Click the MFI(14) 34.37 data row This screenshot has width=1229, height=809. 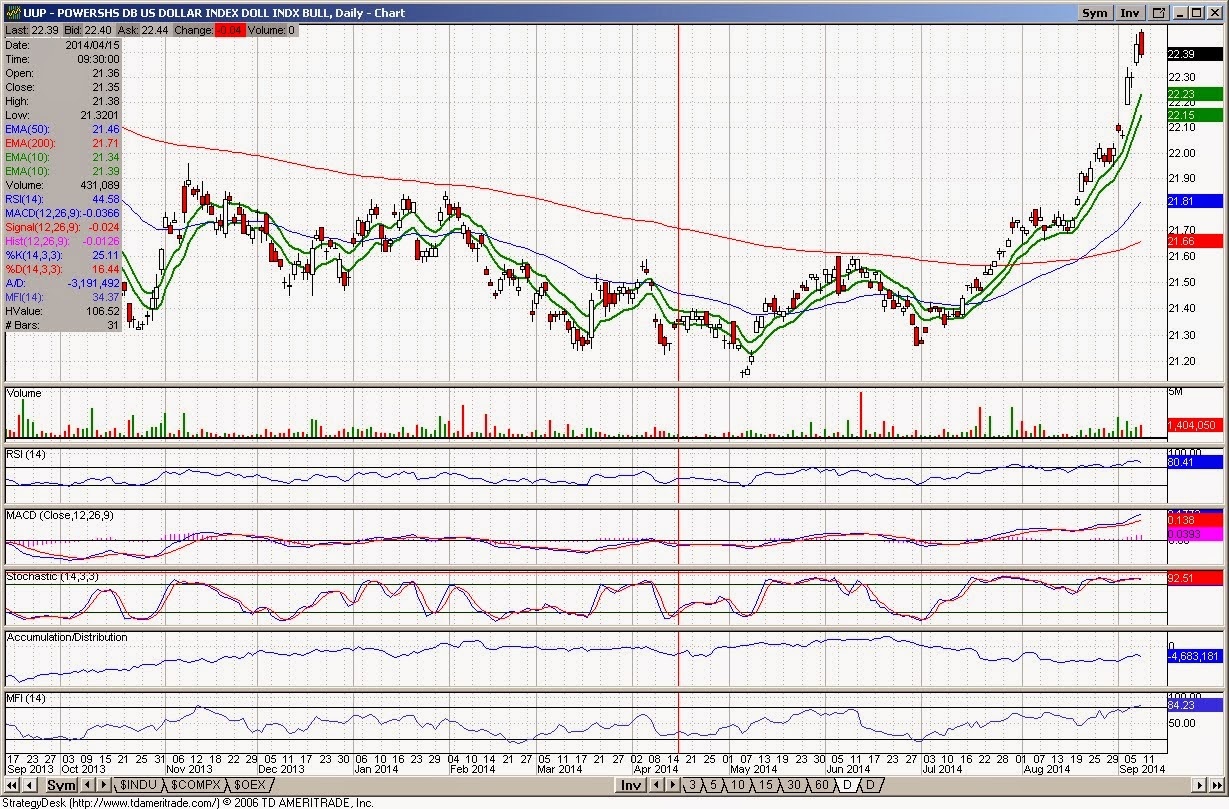pos(63,297)
